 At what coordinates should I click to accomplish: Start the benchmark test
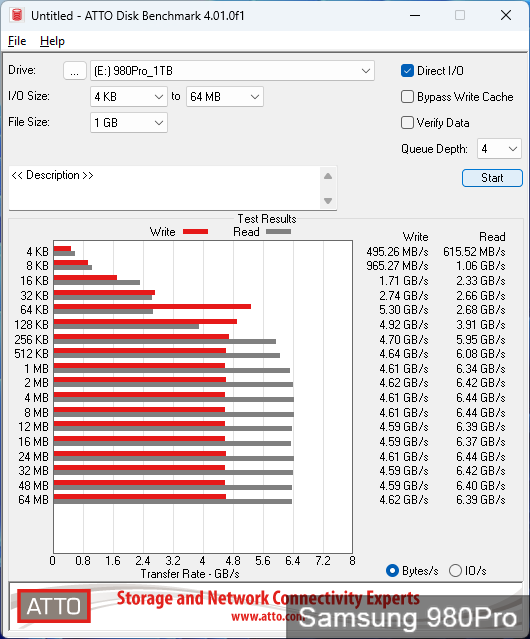point(492,178)
